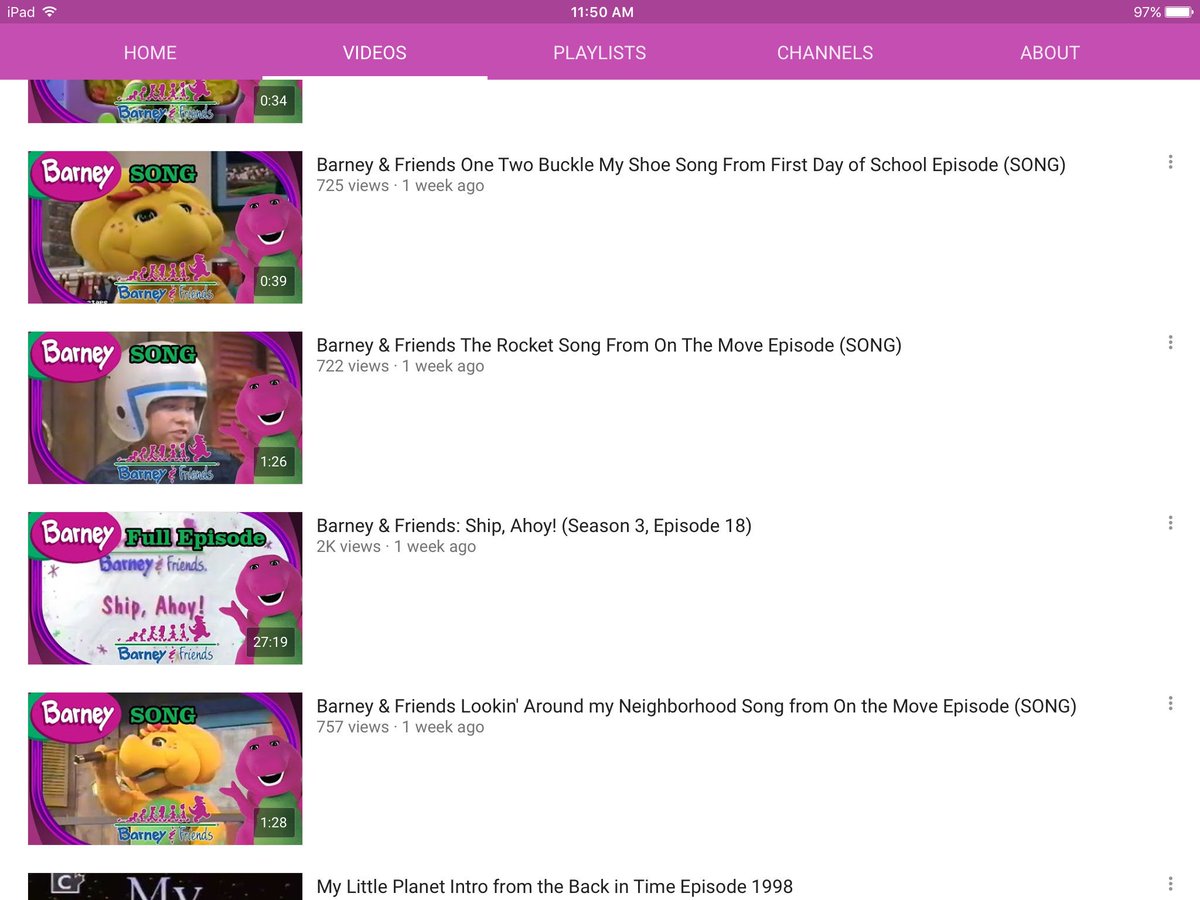Open the ABOUT tab
Screen dimensions: 1200x900
coord(1050,53)
